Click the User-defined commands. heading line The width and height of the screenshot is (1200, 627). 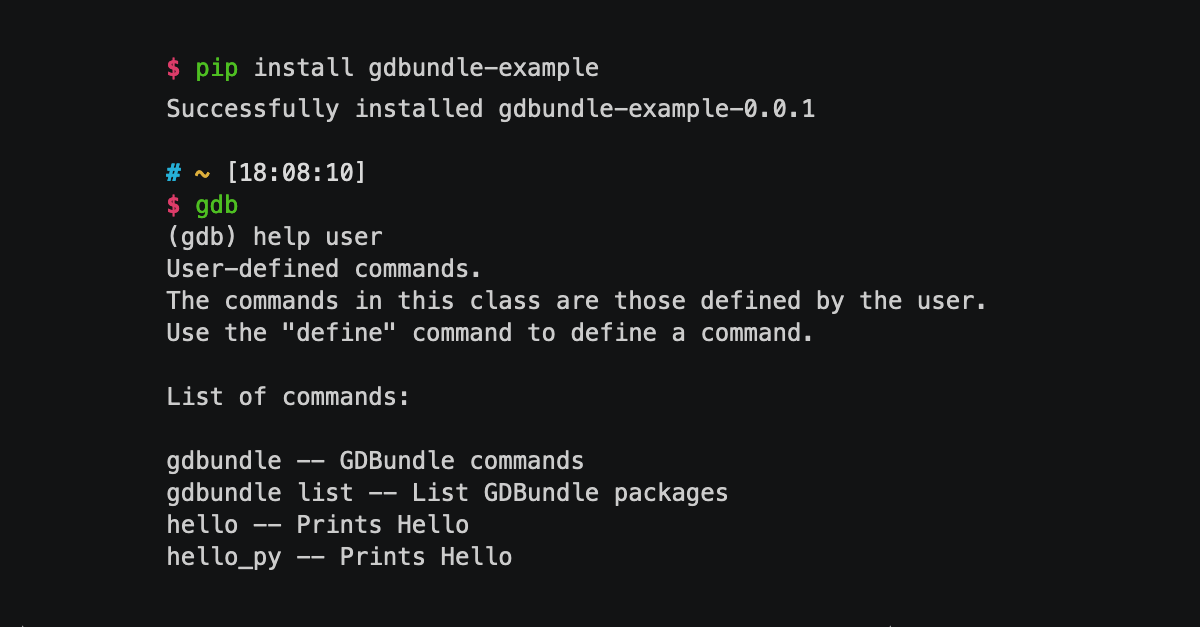click(325, 269)
